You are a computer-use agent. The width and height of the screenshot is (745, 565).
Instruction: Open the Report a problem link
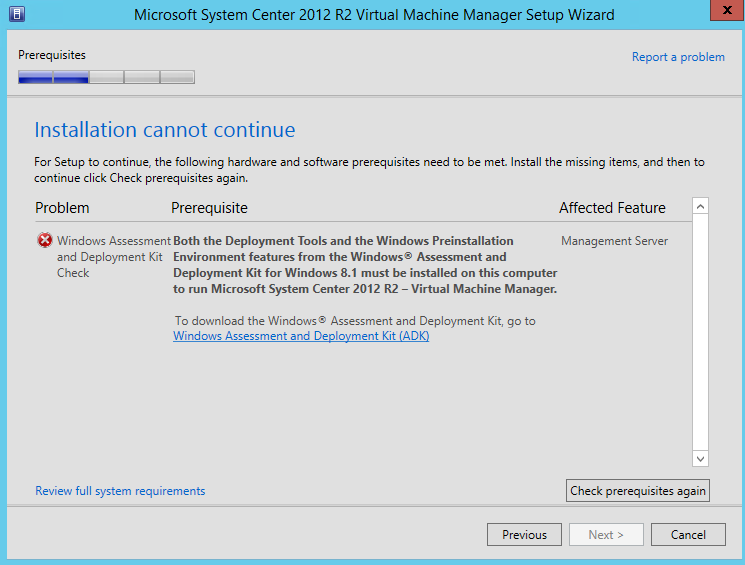pyautogui.click(x=678, y=57)
